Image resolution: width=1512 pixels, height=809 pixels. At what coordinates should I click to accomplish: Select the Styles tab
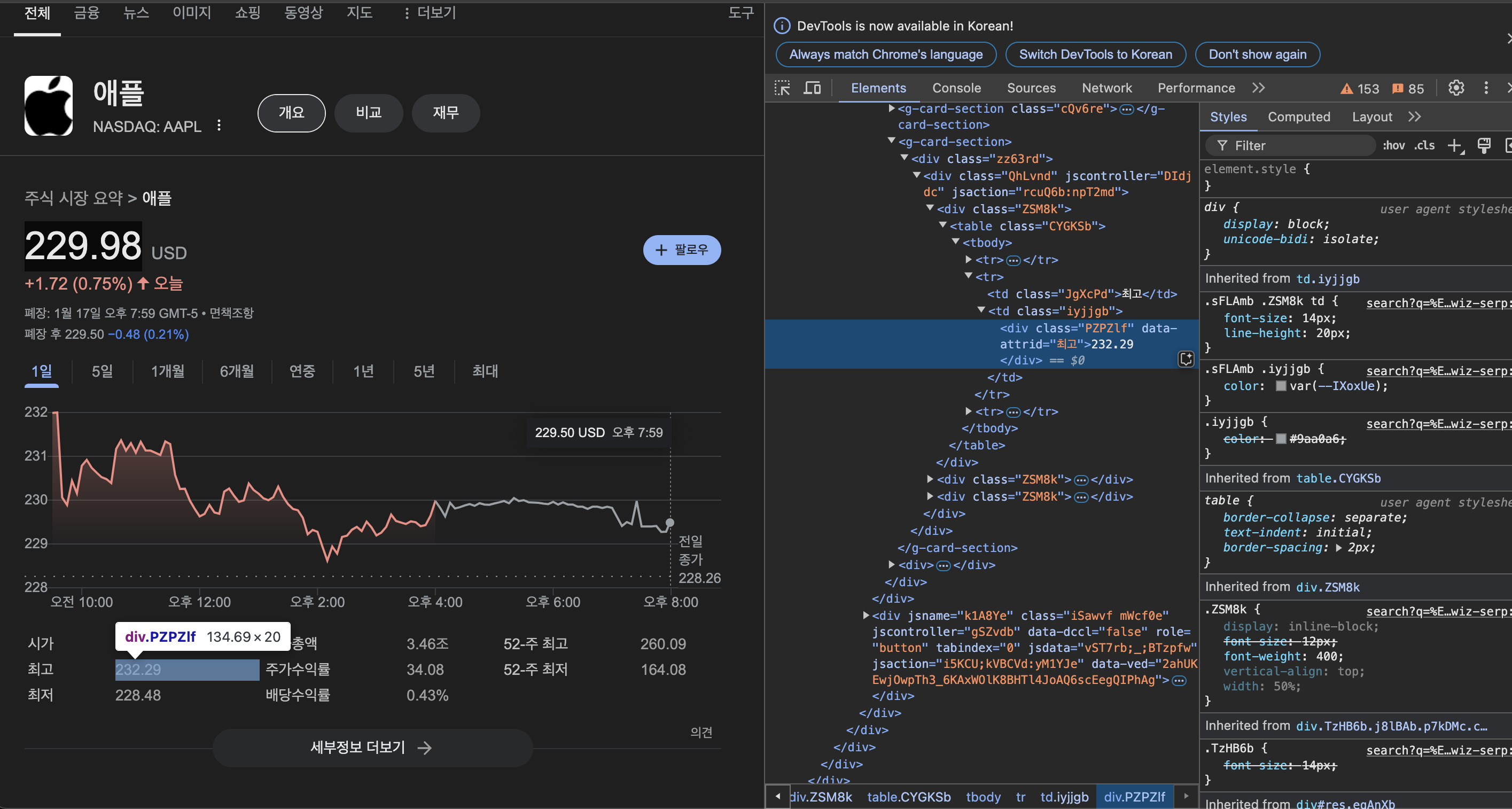[1228, 117]
